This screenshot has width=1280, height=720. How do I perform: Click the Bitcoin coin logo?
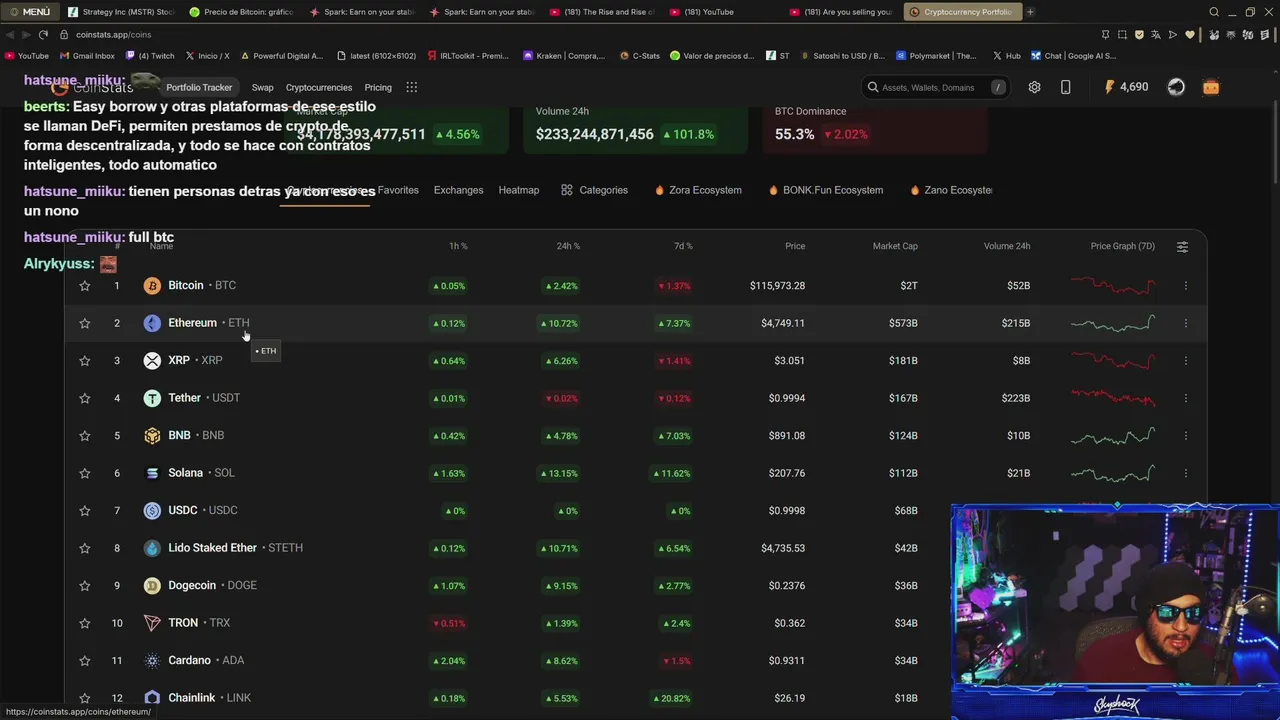152,286
